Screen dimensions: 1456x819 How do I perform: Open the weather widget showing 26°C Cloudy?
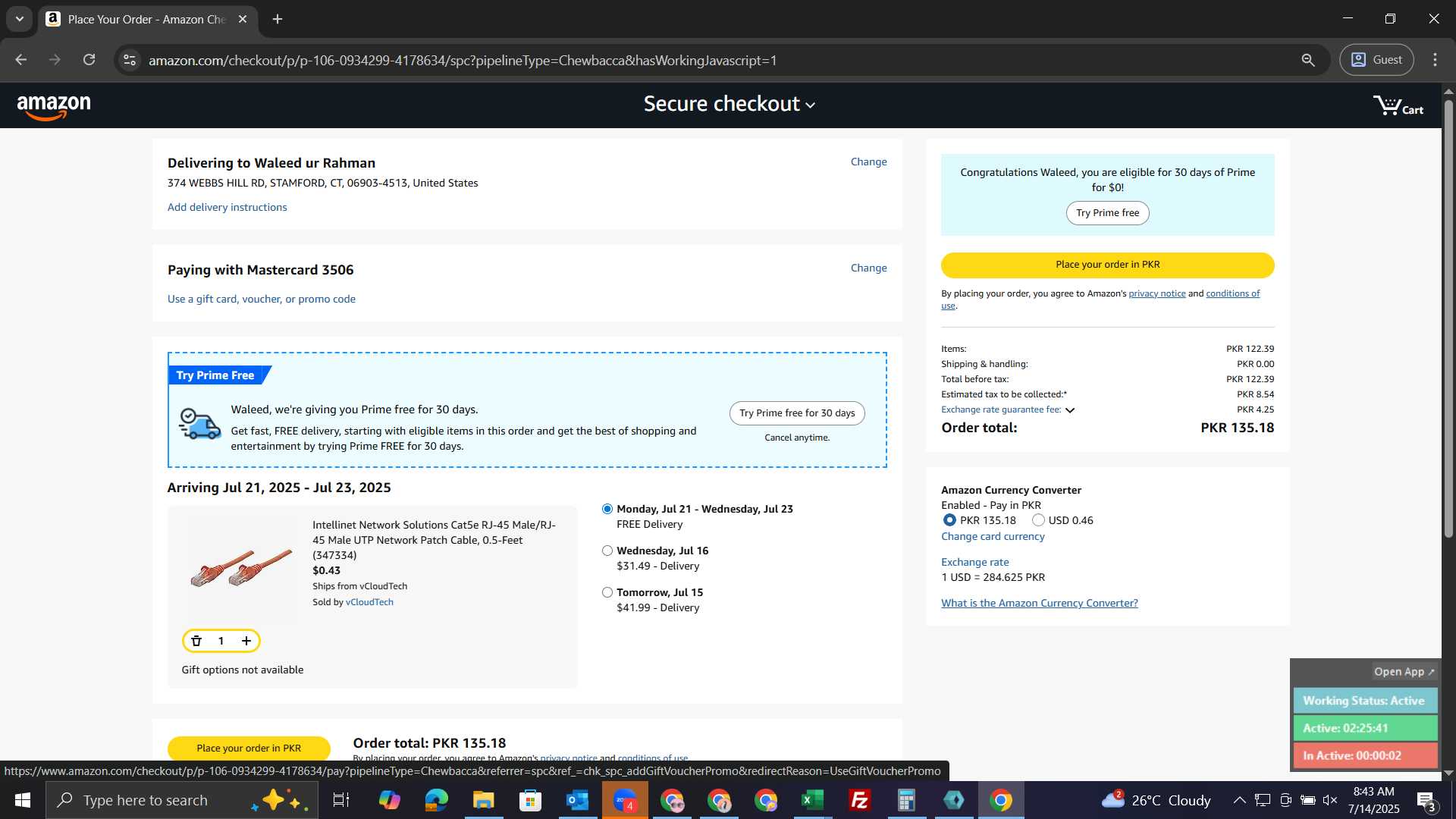click(1155, 800)
